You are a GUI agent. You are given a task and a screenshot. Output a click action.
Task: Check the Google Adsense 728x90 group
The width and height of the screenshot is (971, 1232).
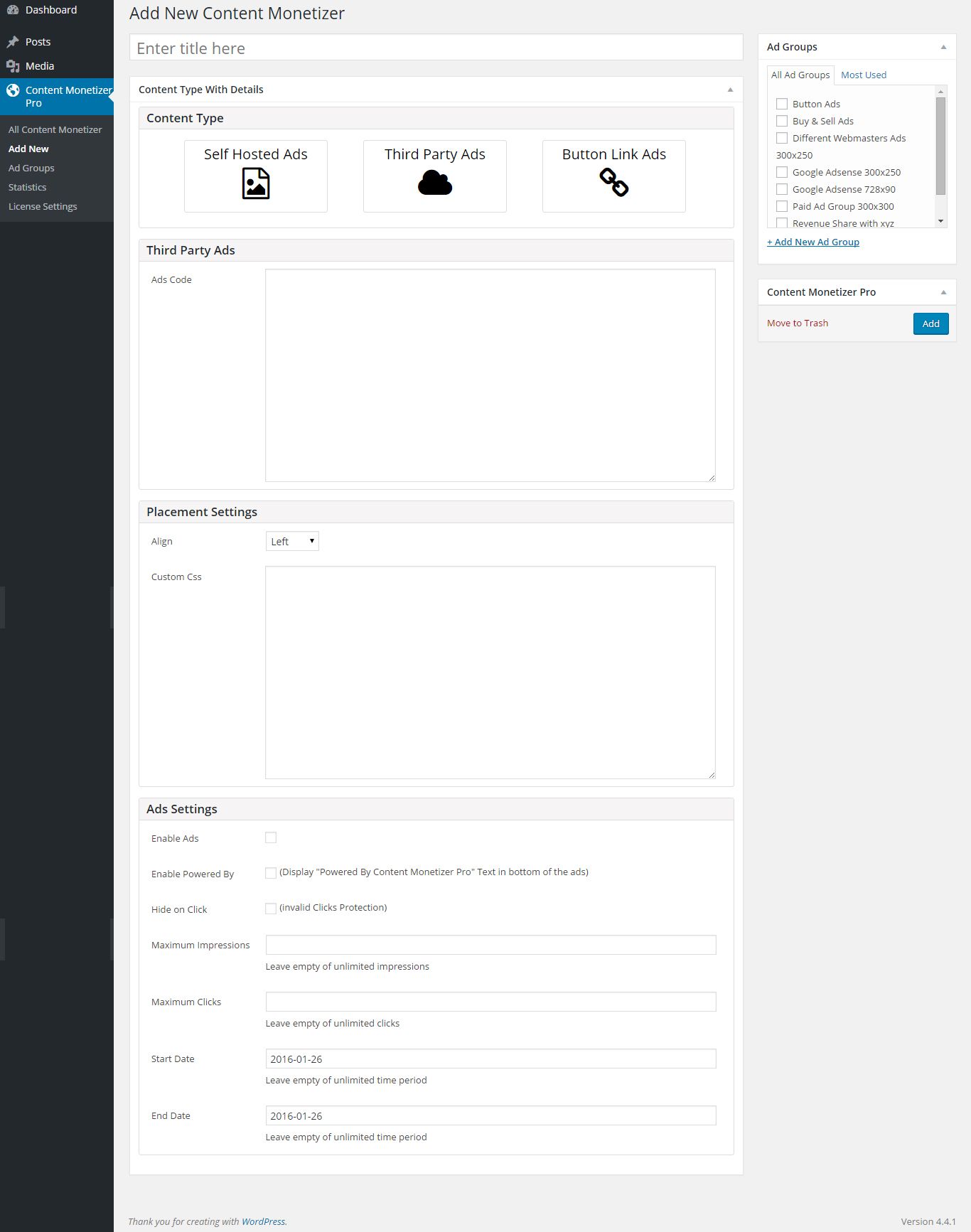point(782,189)
